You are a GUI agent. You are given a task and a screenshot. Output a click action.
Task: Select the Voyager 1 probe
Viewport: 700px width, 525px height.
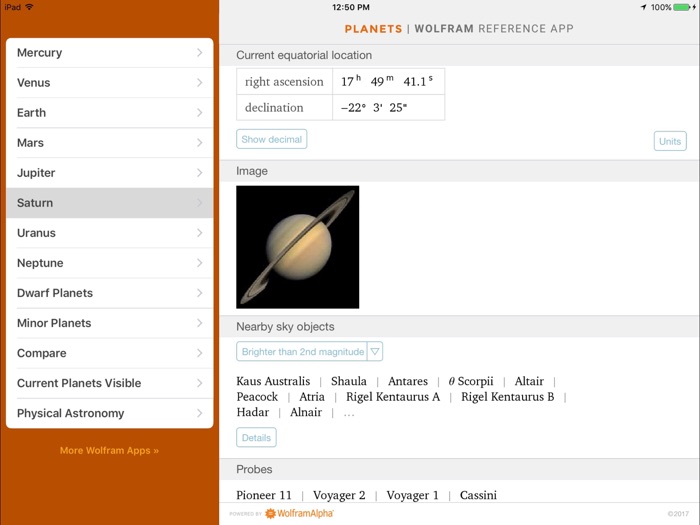pos(412,495)
